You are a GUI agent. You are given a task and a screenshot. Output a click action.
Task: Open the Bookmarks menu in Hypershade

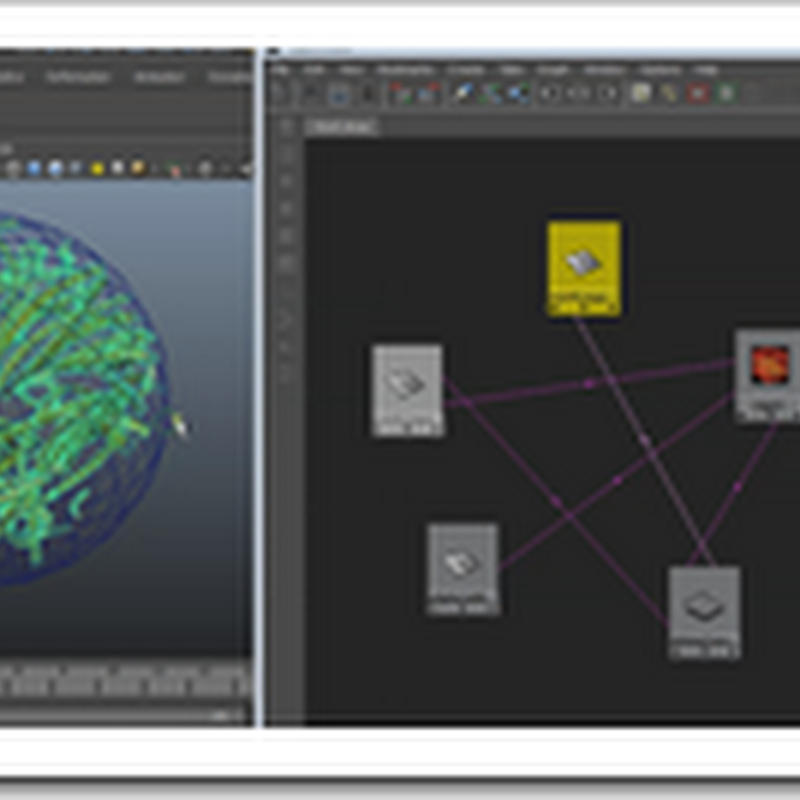[406, 70]
